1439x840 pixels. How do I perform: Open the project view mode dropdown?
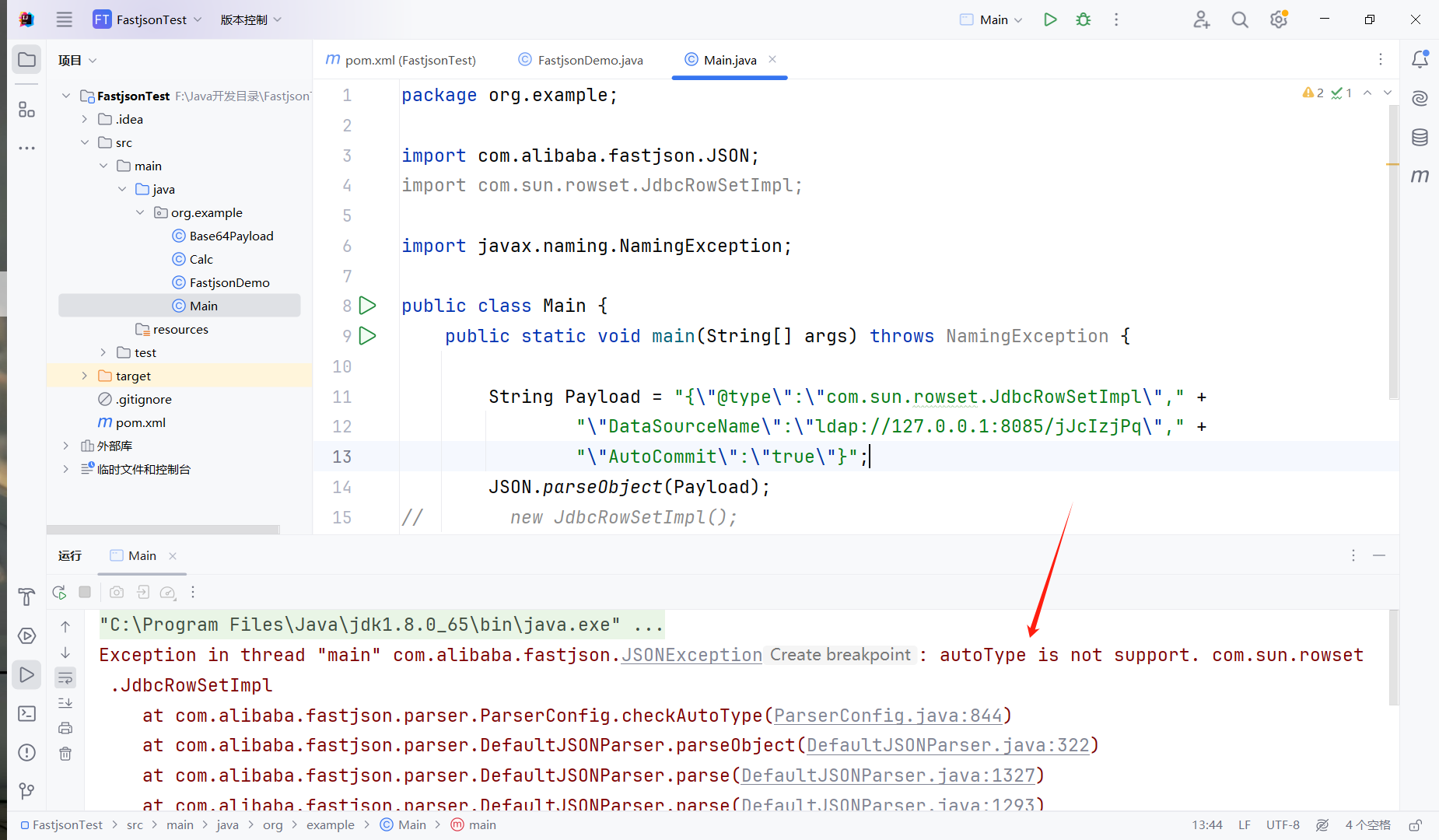click(x=77, y=60)
